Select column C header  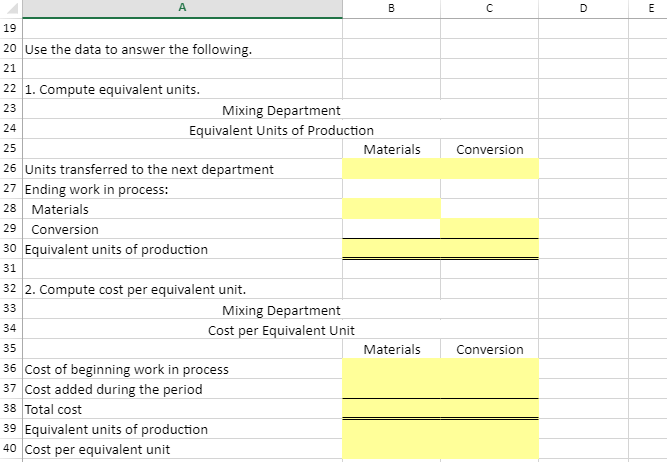(x=489, y=8)
